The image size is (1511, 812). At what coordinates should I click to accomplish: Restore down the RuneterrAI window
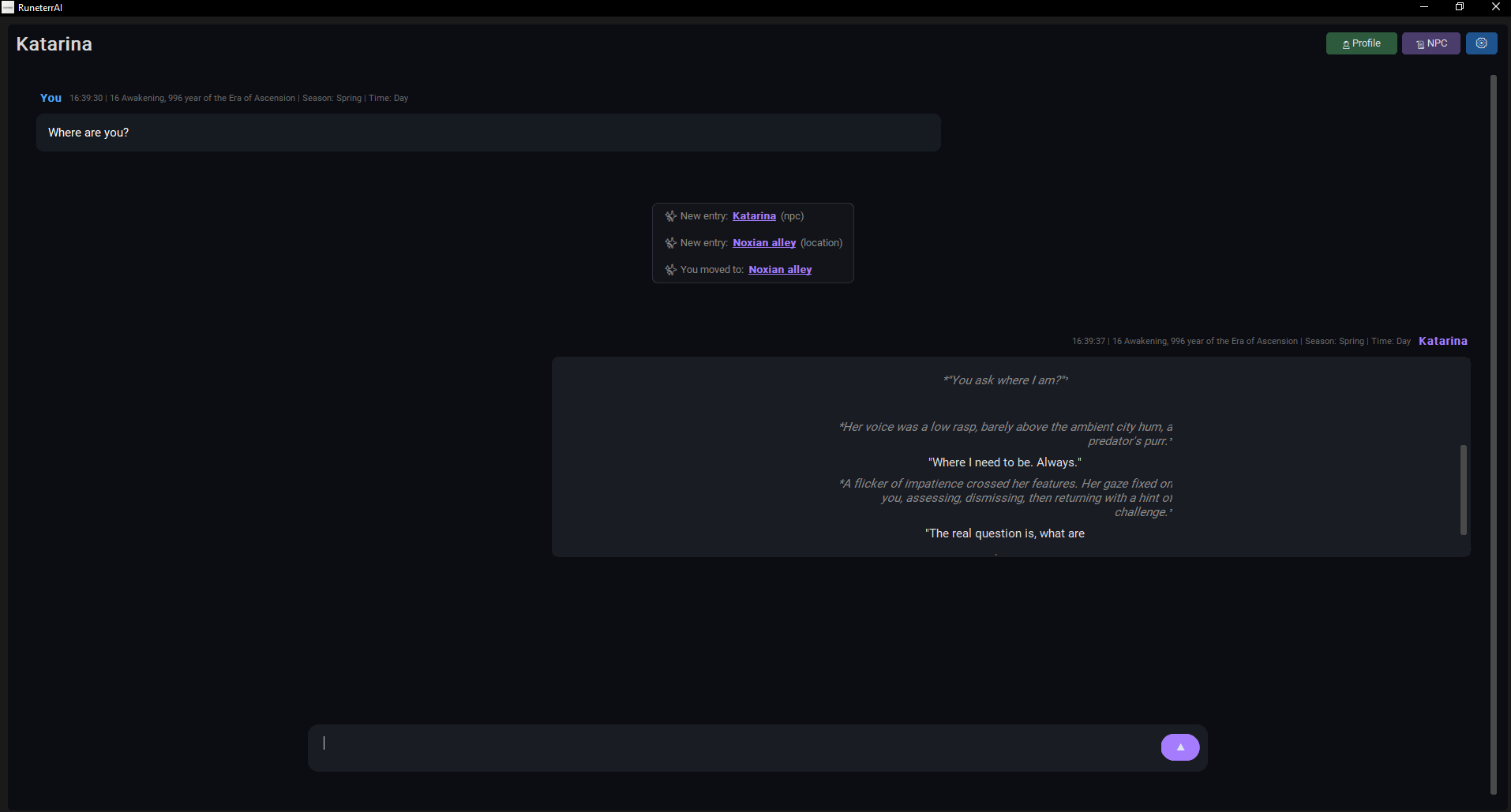[x=1460, y=7]
